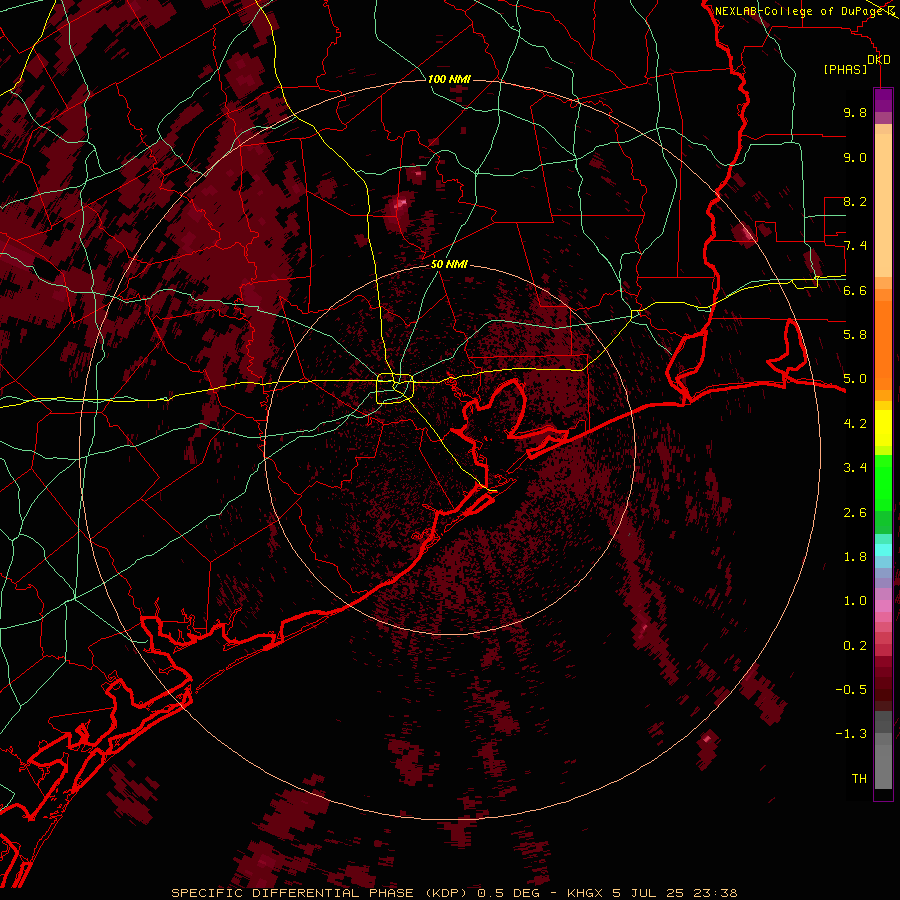Click the 6.6 value on the scale

point(855,290)
